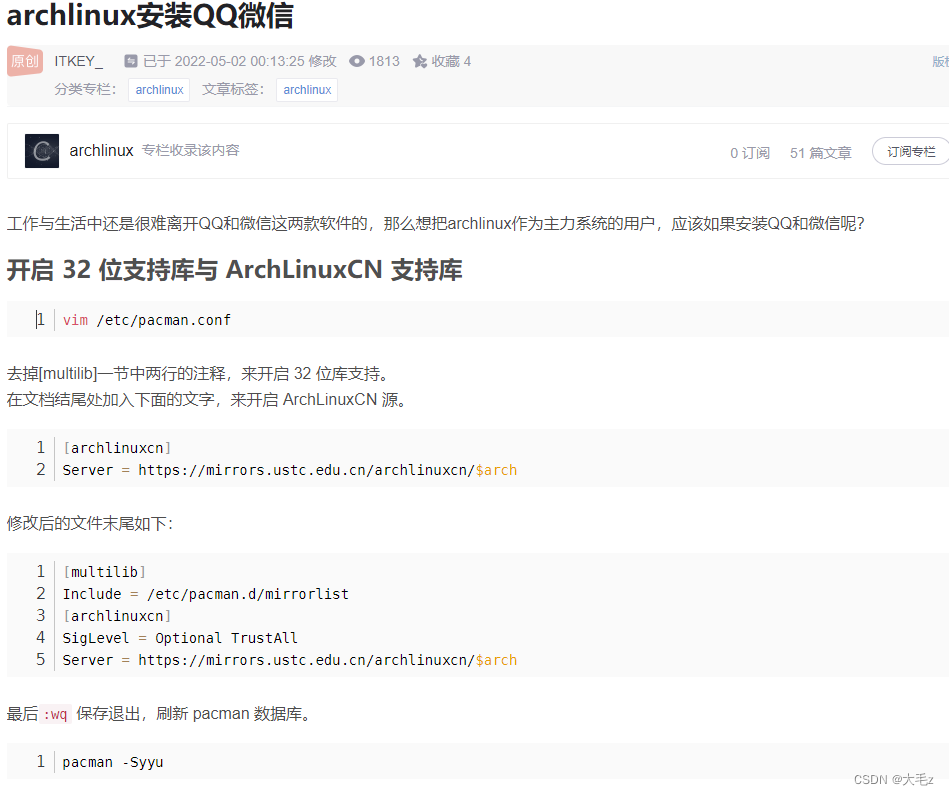
Task: Click the [multilib] code line
Action: pyautogui.click(x=104, y=572)
